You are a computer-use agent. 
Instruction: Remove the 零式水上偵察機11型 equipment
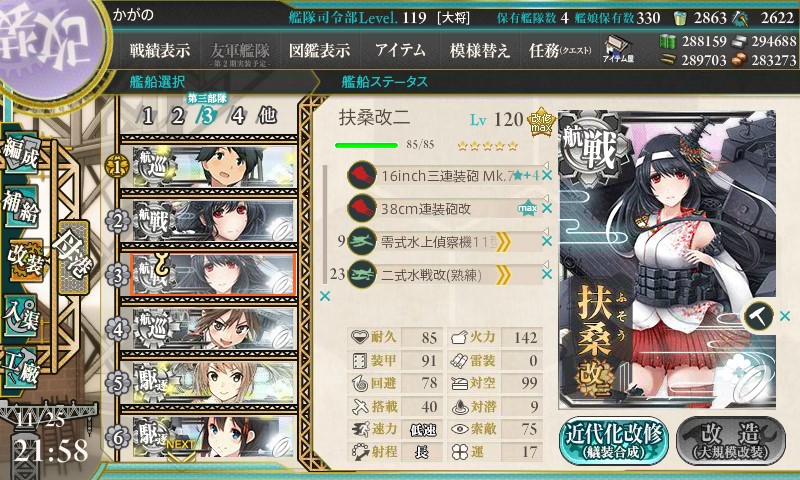click(547, 241)
